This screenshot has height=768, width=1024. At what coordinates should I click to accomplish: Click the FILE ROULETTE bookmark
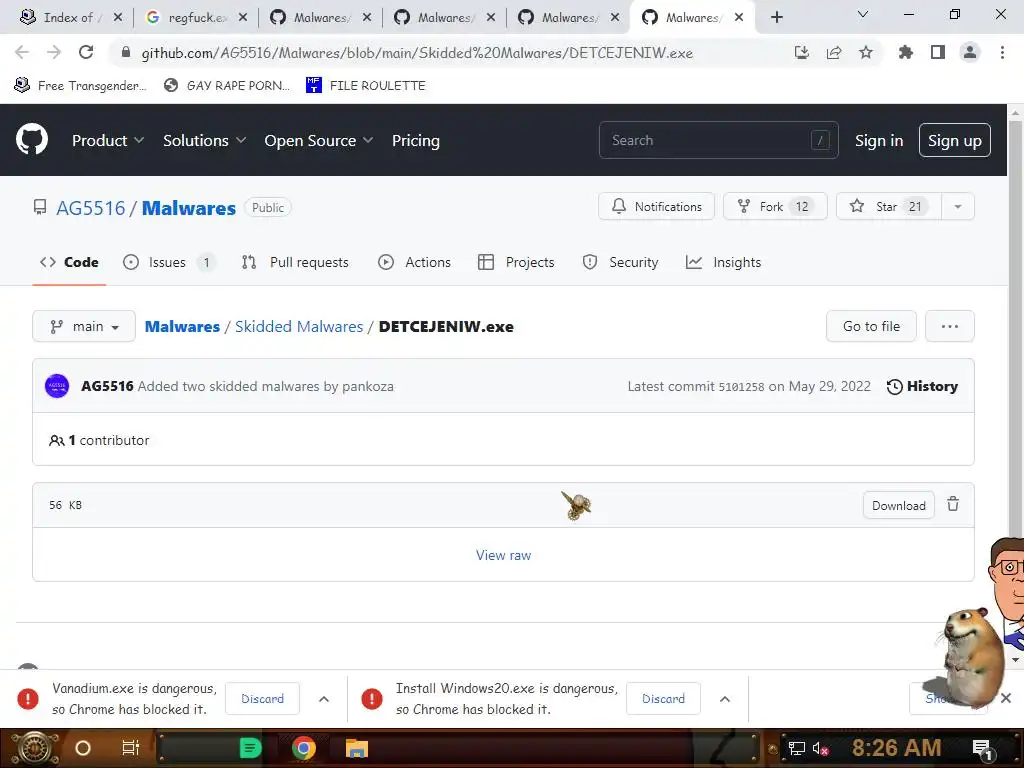point(366,86)
